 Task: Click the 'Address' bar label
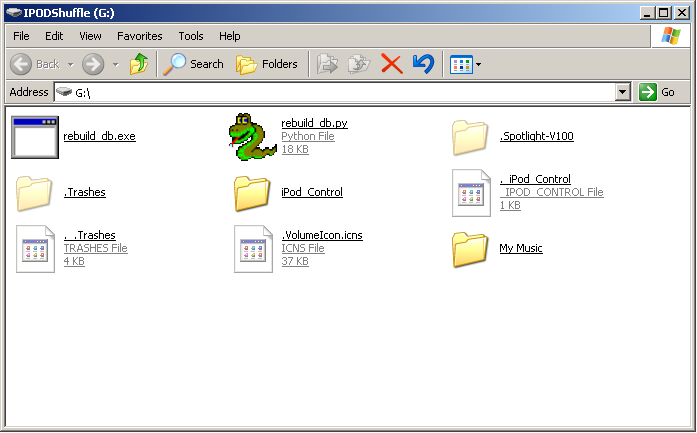29,92
